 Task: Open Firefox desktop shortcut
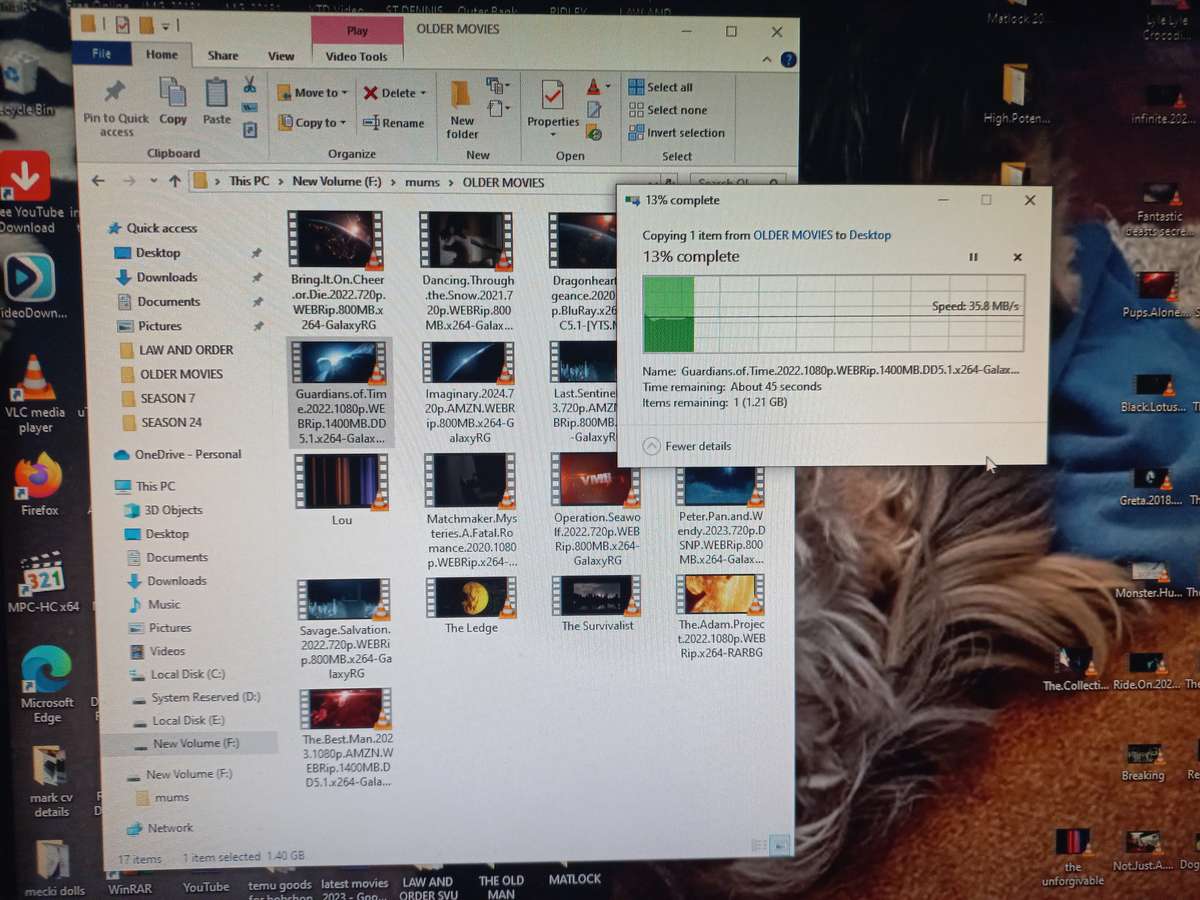pyautogui.click(x=39, y=477)
